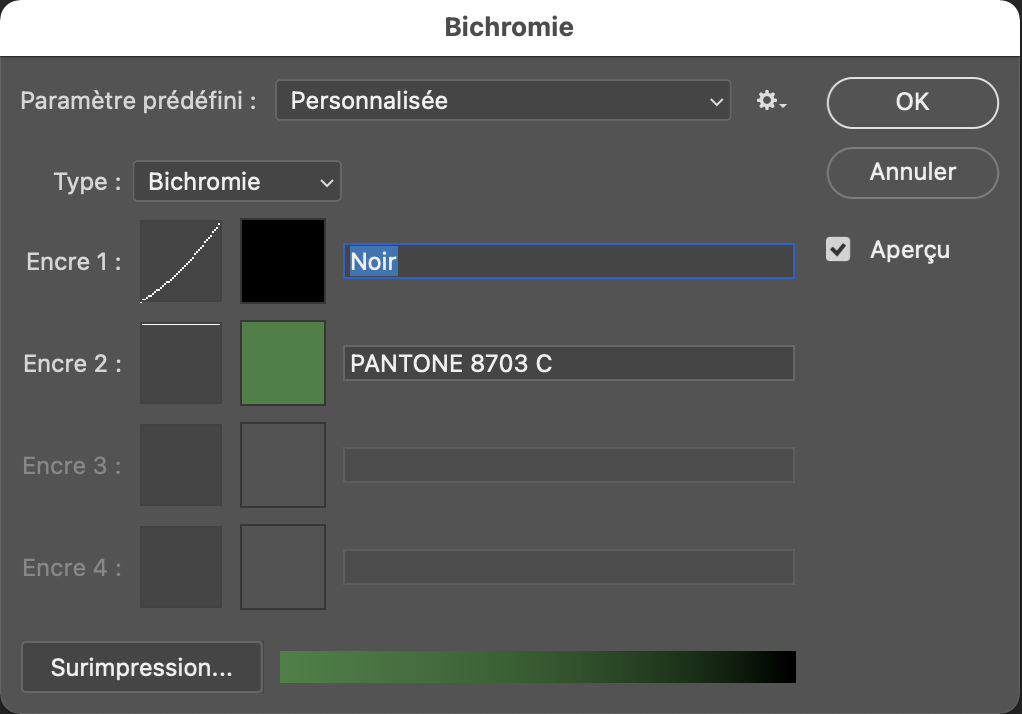The image size is (1022, 714).
Task: Open the Type dropdown set to Bichromie
Action: tap(237, 182)
